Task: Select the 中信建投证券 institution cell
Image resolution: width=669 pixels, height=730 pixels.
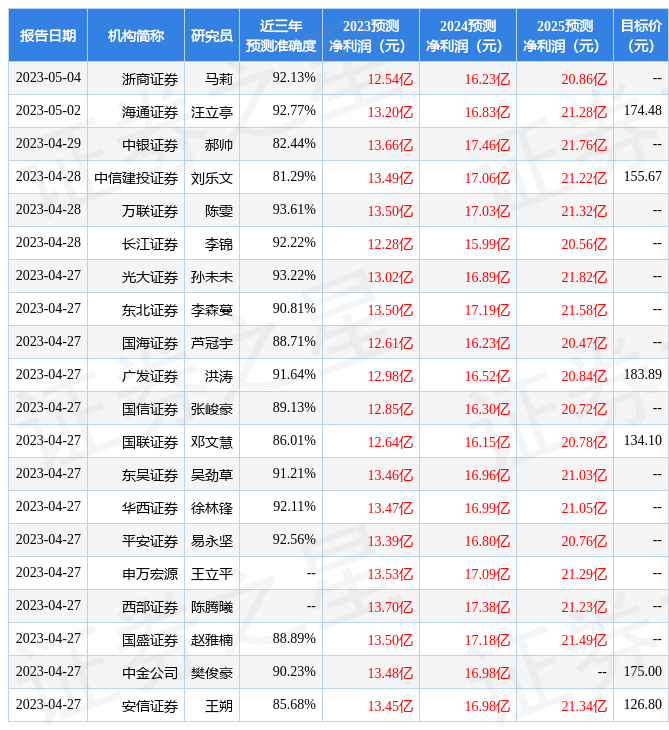Action: click(136, 178)
